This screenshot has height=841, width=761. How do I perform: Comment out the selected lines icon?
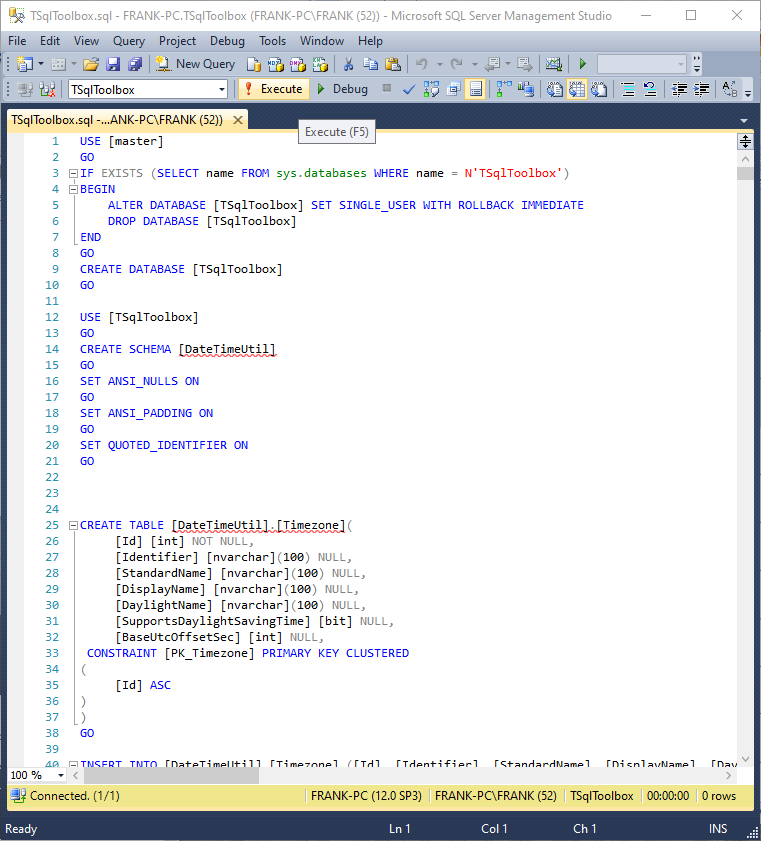(x=628, y=89)
